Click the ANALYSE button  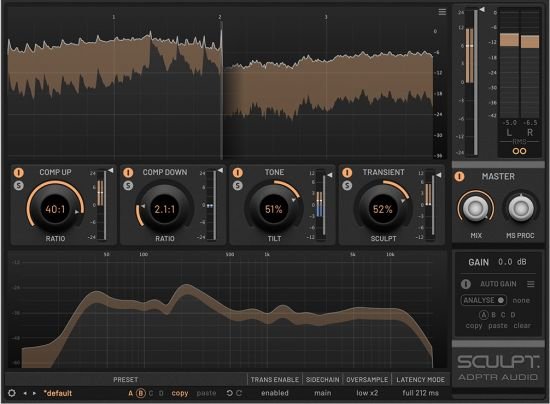(x=483, y=301)
